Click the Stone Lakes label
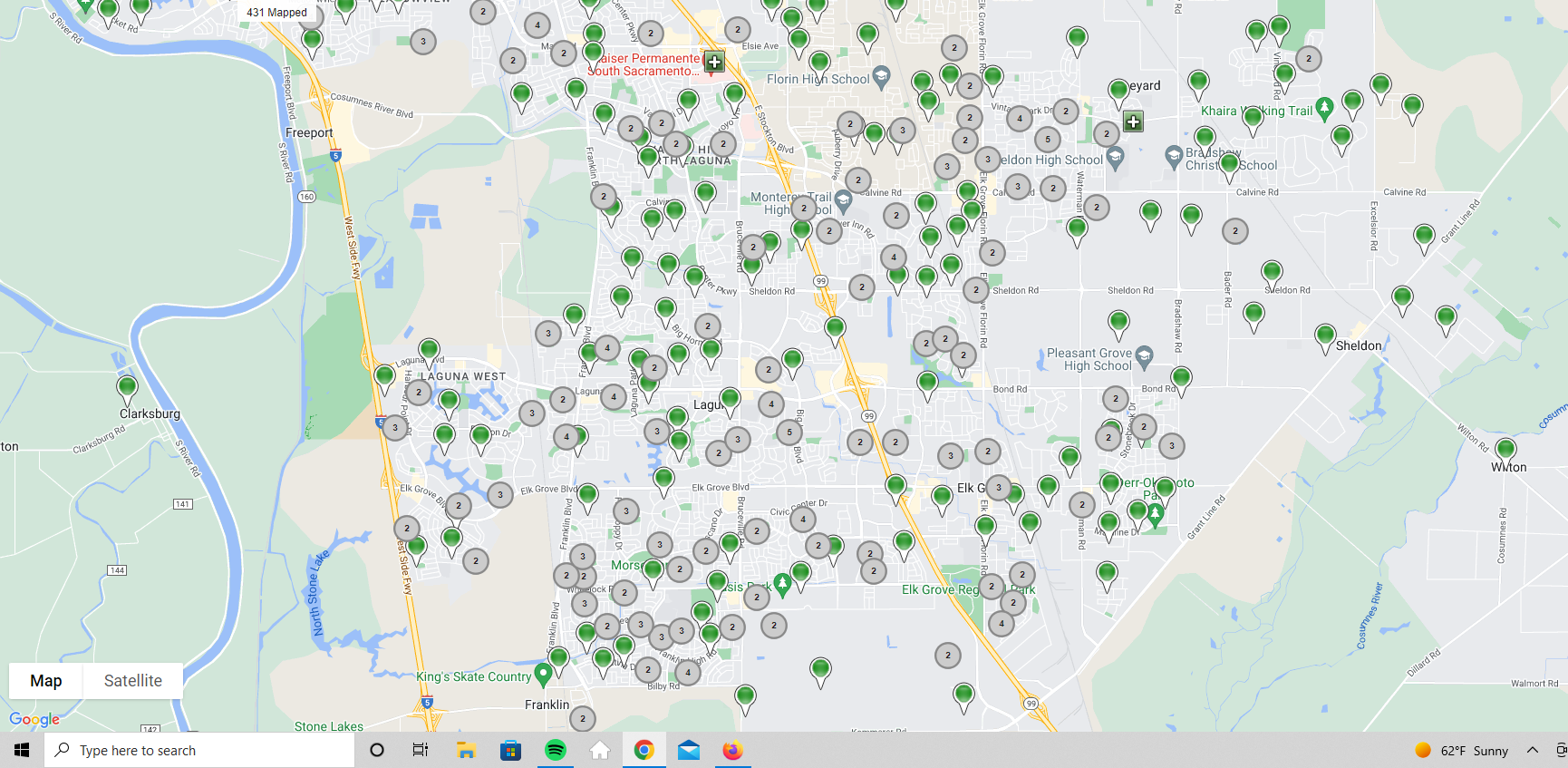 click(329, 726)
